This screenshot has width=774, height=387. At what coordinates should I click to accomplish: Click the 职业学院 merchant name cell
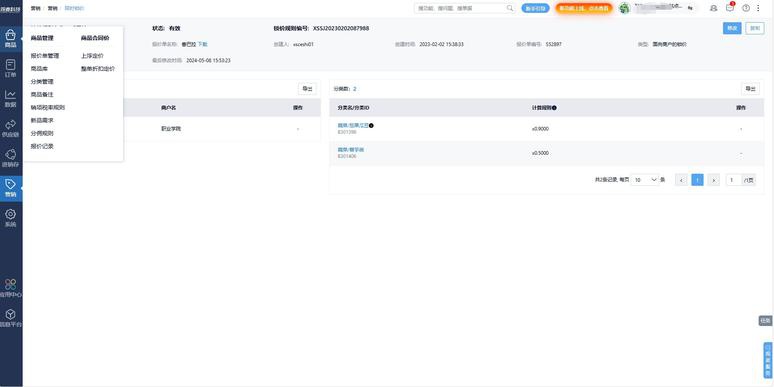171,129
